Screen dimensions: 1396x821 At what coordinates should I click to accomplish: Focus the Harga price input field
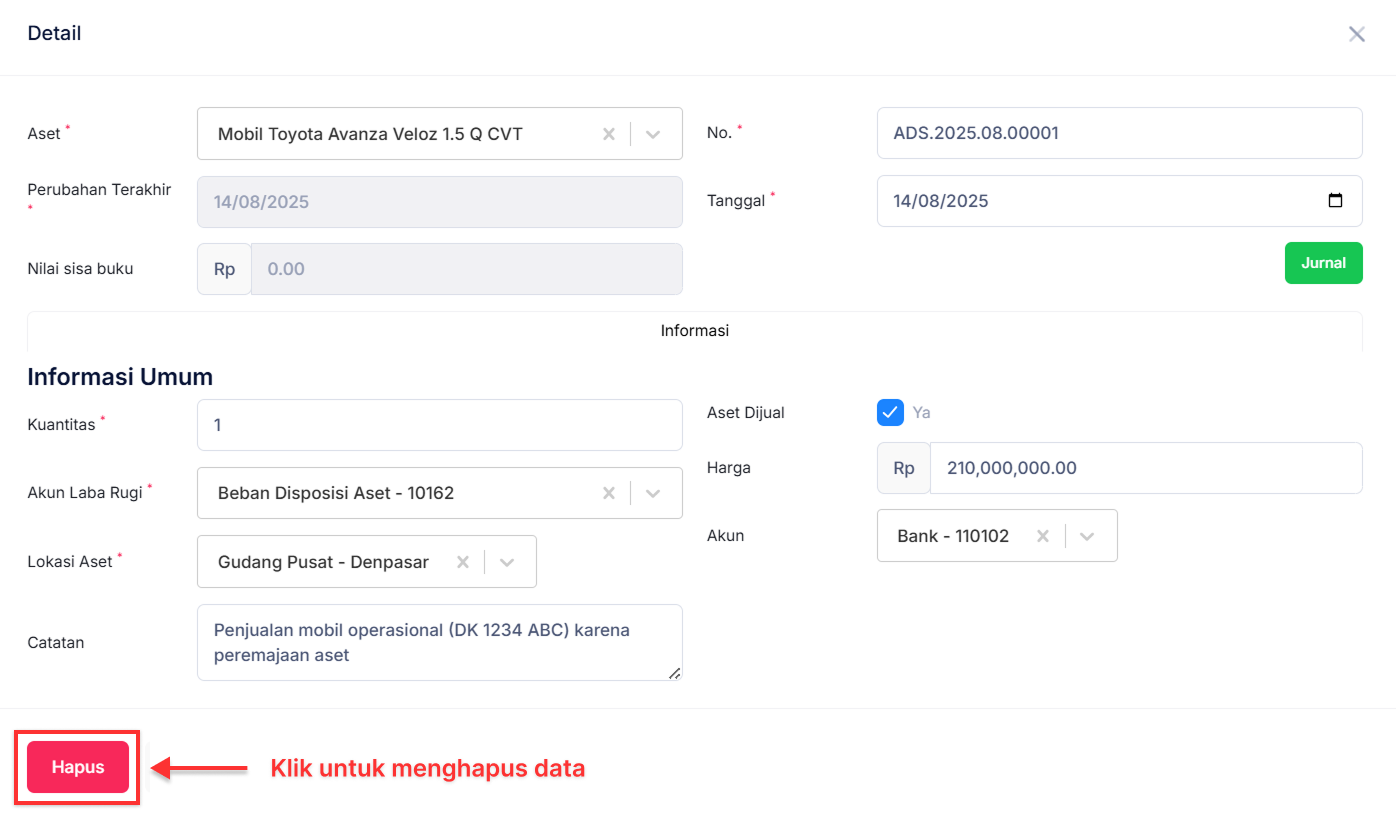(1144, 468)
